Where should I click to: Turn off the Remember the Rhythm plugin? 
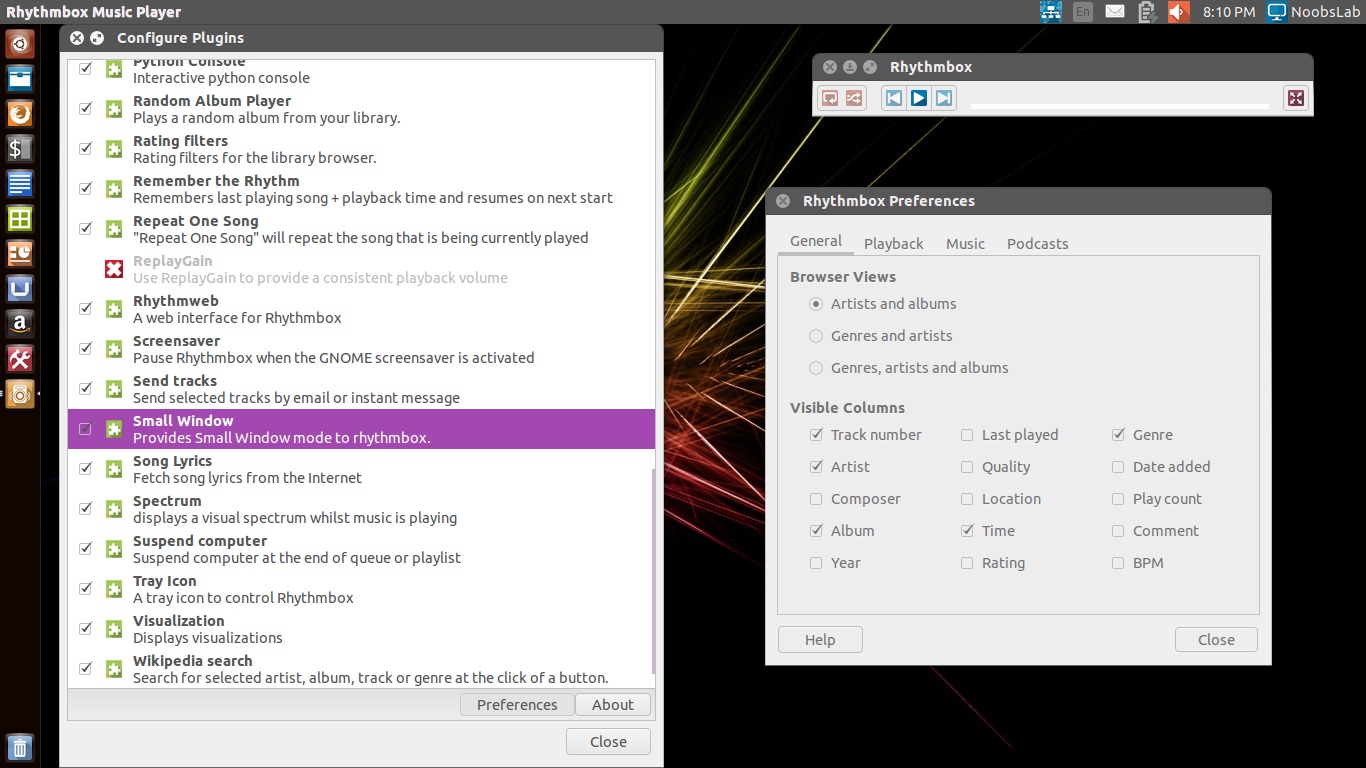[x=85, y=188]
